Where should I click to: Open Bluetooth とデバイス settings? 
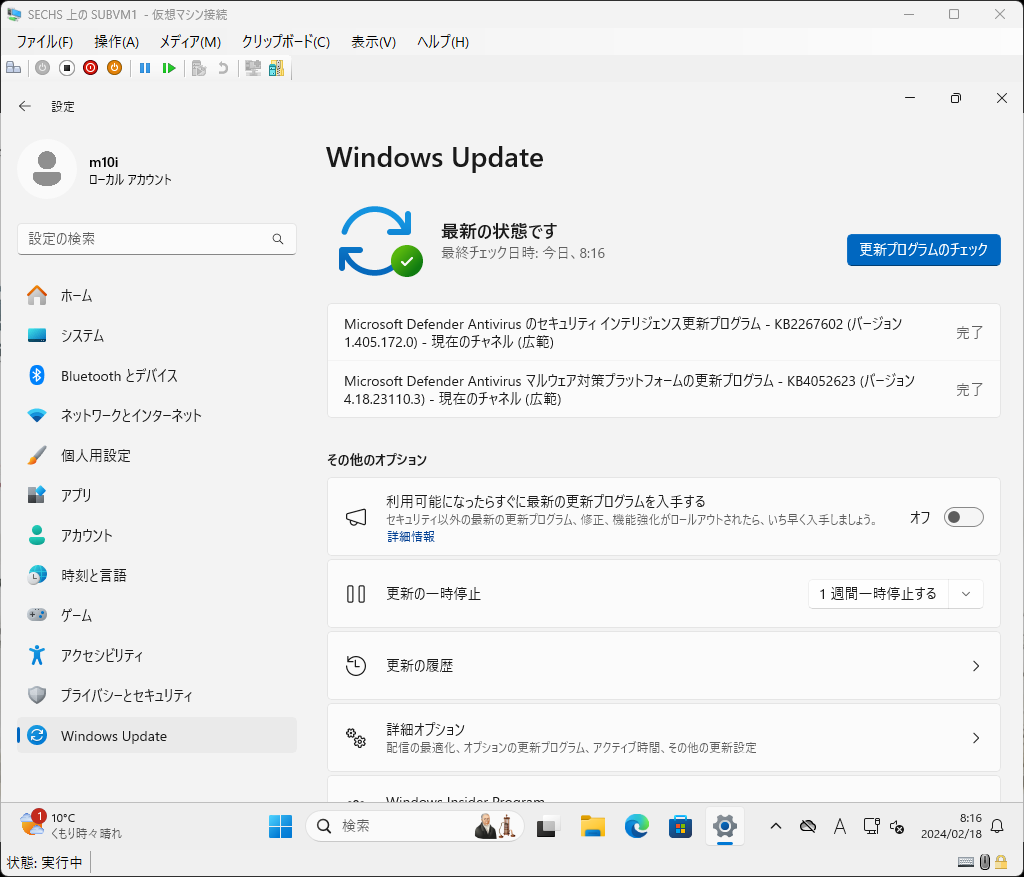coord(157,375)
